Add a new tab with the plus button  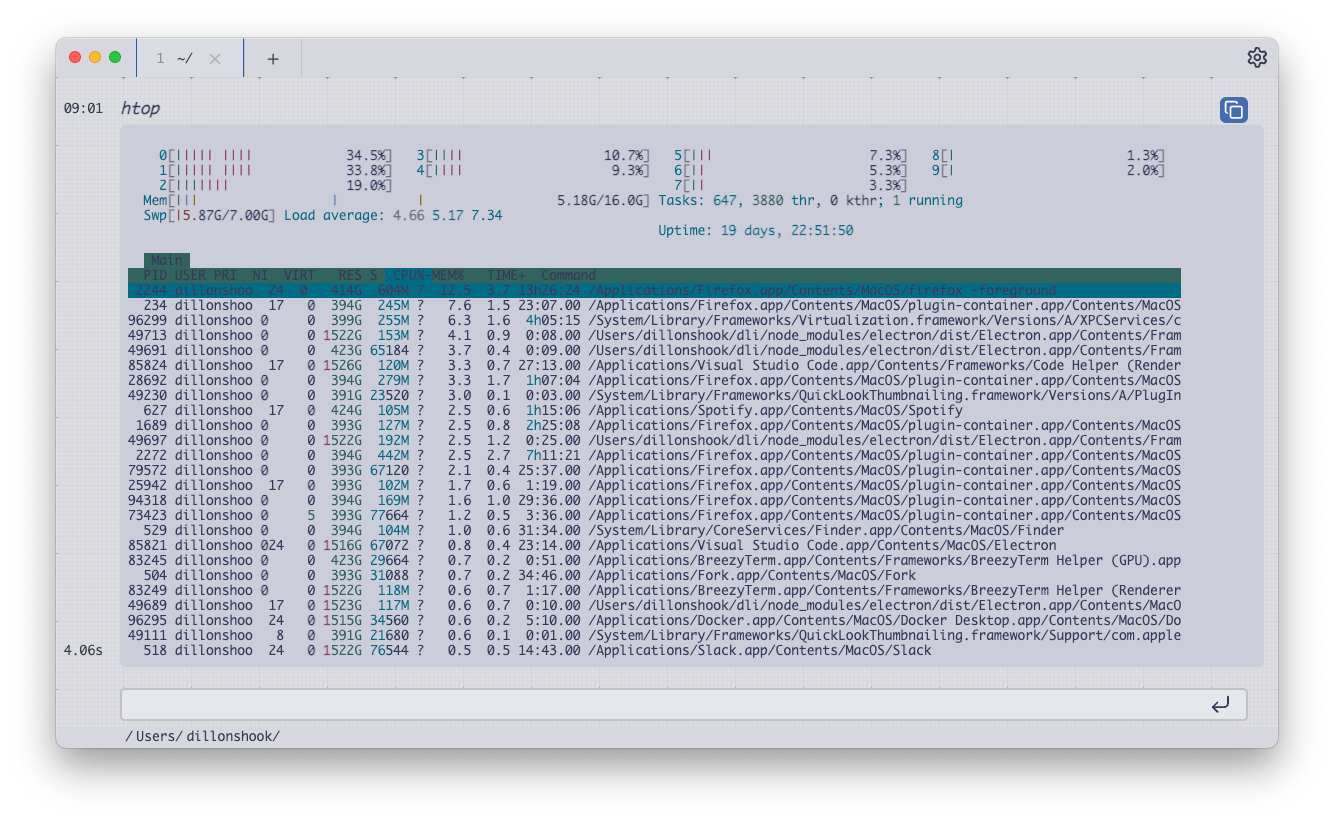pyautogui.click(x=273, y=59)
